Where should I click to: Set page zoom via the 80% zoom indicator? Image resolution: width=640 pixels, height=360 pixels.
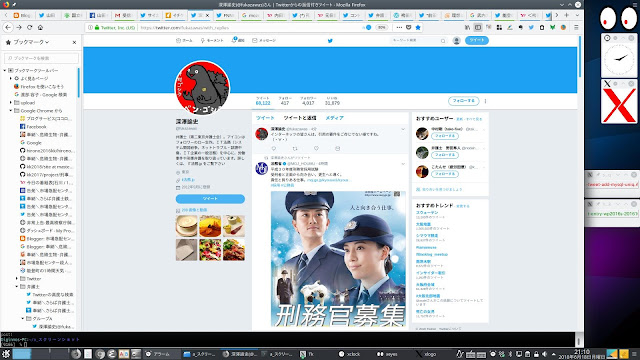click(381, 27)
